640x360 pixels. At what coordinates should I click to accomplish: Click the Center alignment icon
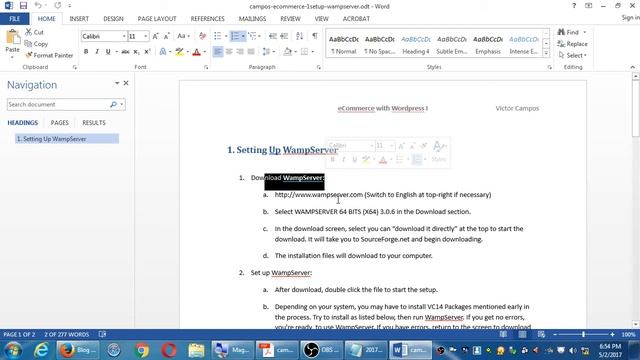coord(229,52)
